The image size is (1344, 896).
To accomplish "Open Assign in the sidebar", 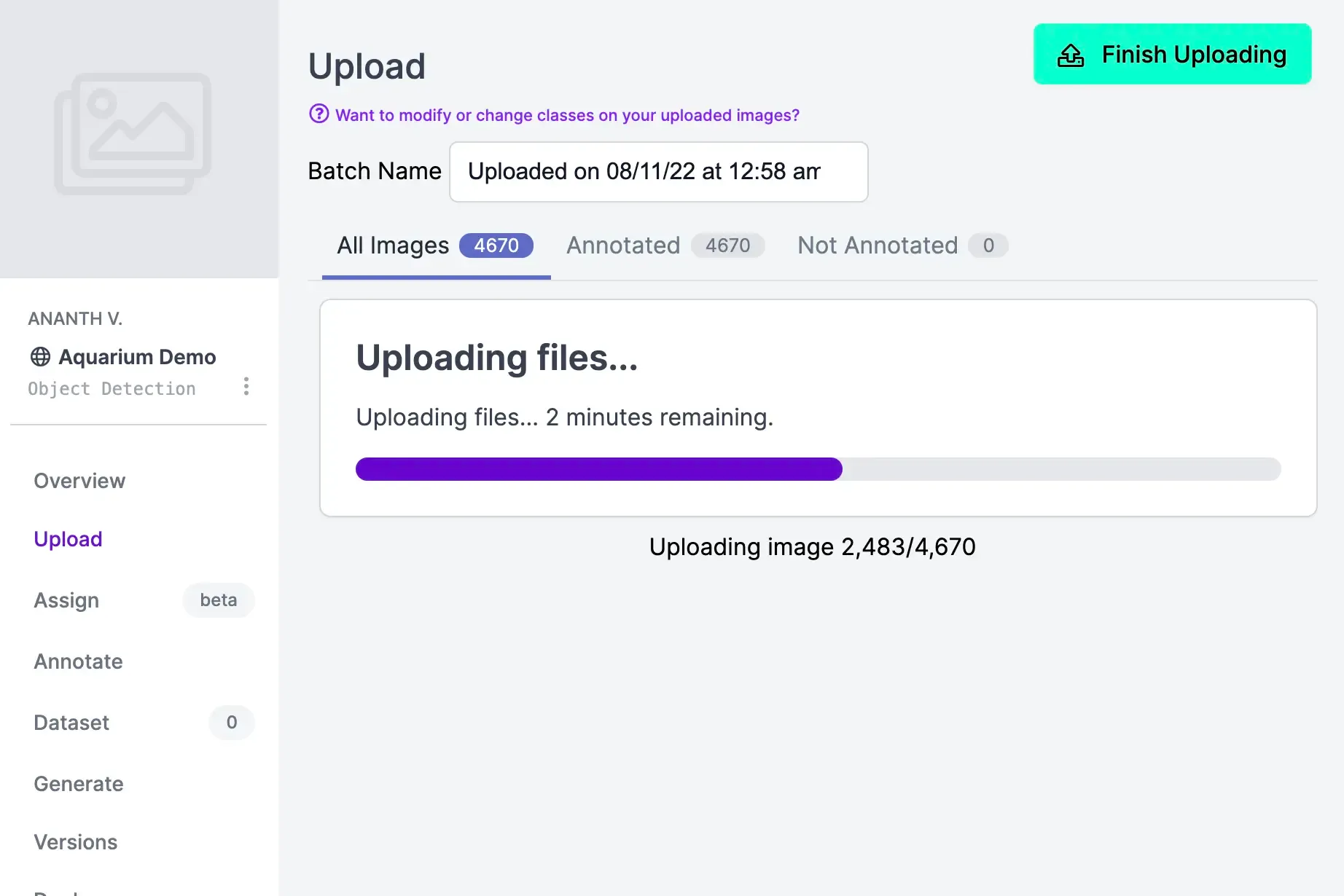I will click(66, 600).
